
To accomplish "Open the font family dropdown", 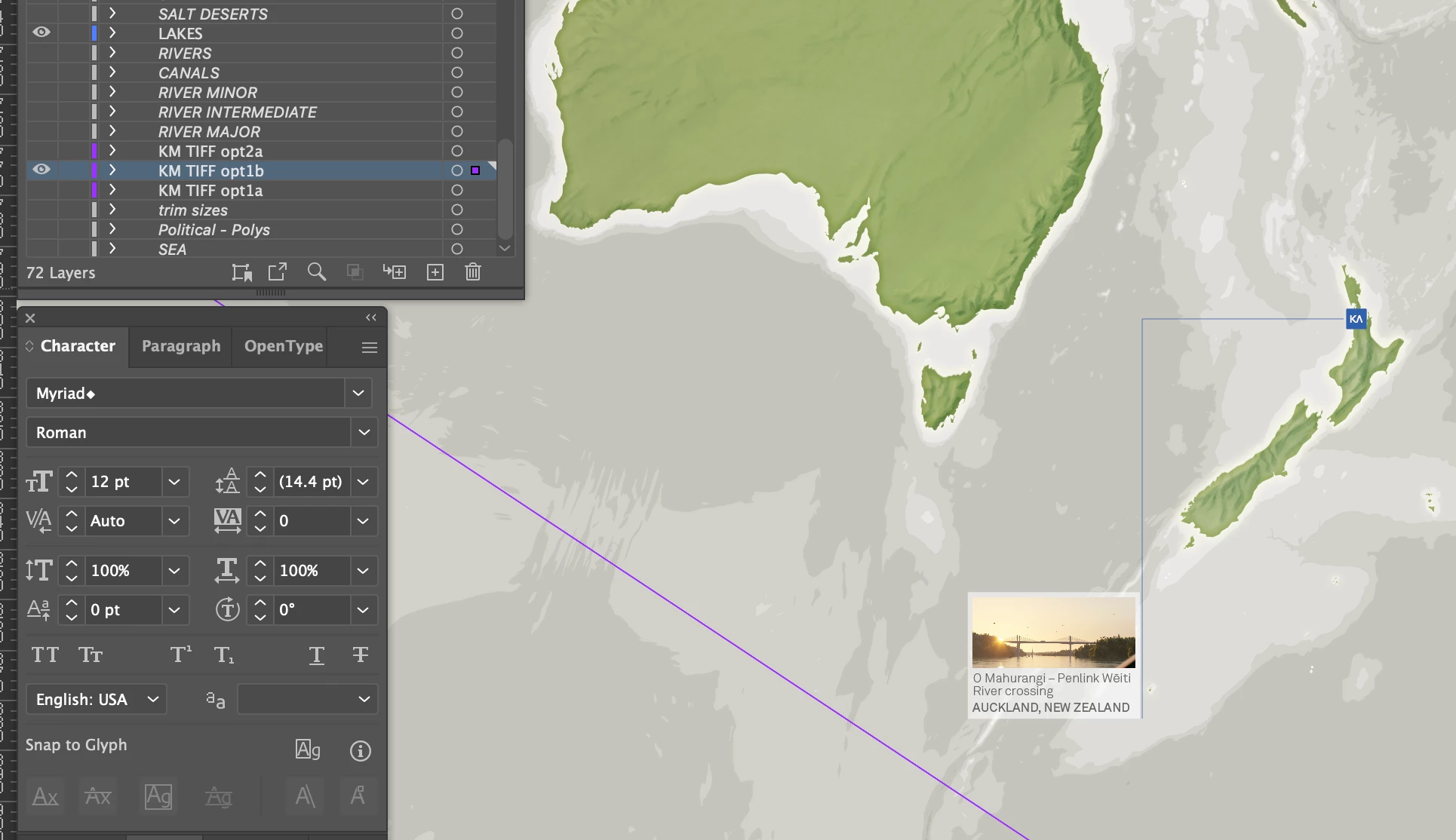I will (x=358, y=393).
